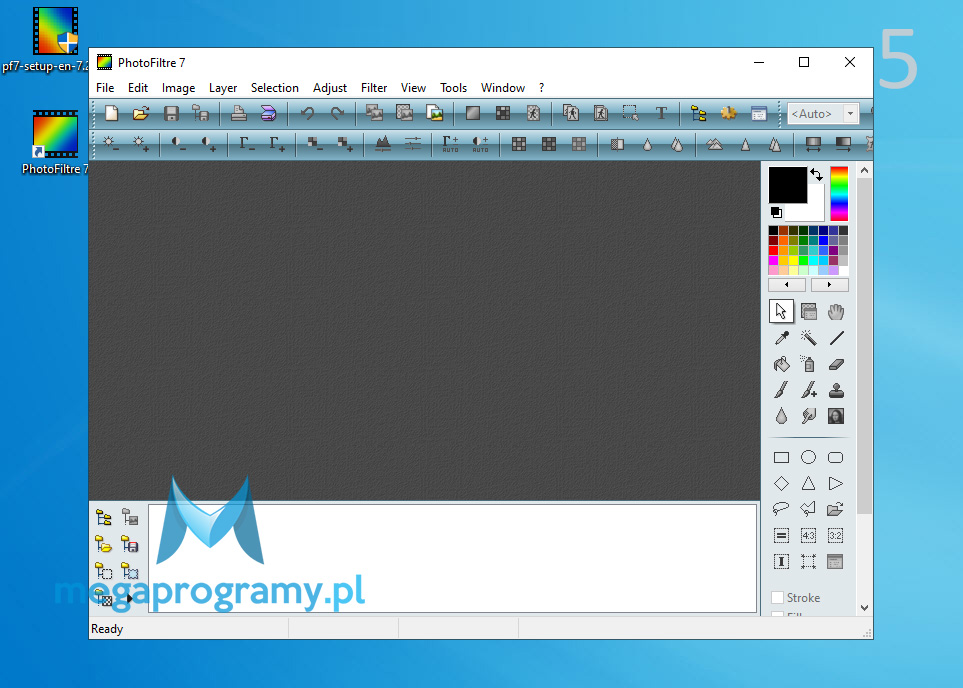This screenshot has width=963, height=688.
Task: Increase brightness with the sun plus icon
Action: pos(141,144)
